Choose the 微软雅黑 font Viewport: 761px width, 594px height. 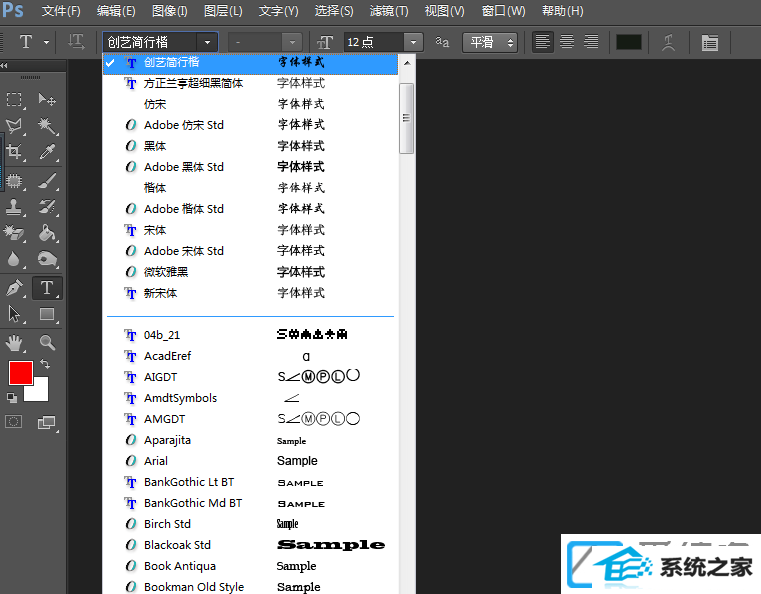point(250,272)
